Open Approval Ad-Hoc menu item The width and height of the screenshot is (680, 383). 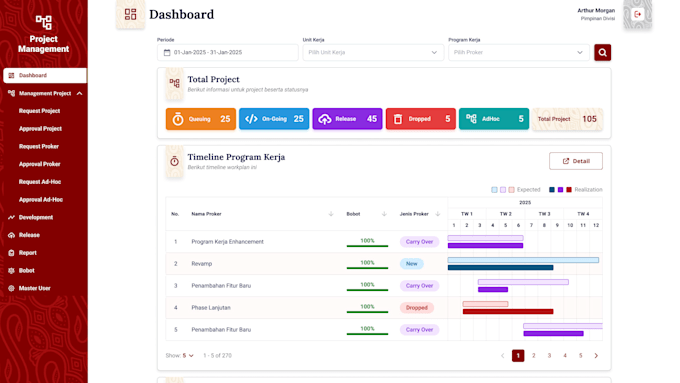point(41,200)
